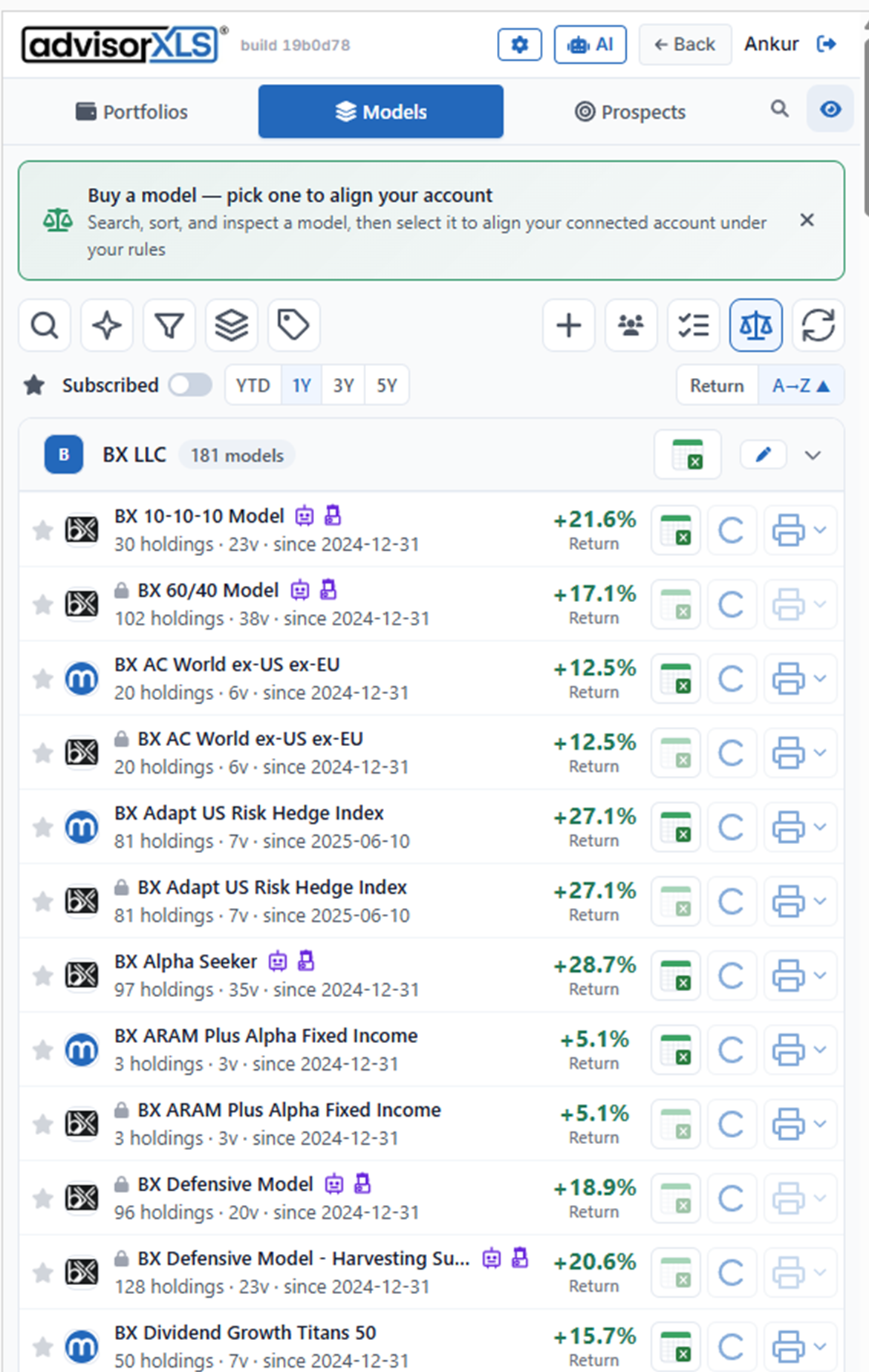Export BX ARAM Plus Alpha unlocked row spreadsheet
Image resolution: width=869 pixels, height=1372 pixels.
676,1050
